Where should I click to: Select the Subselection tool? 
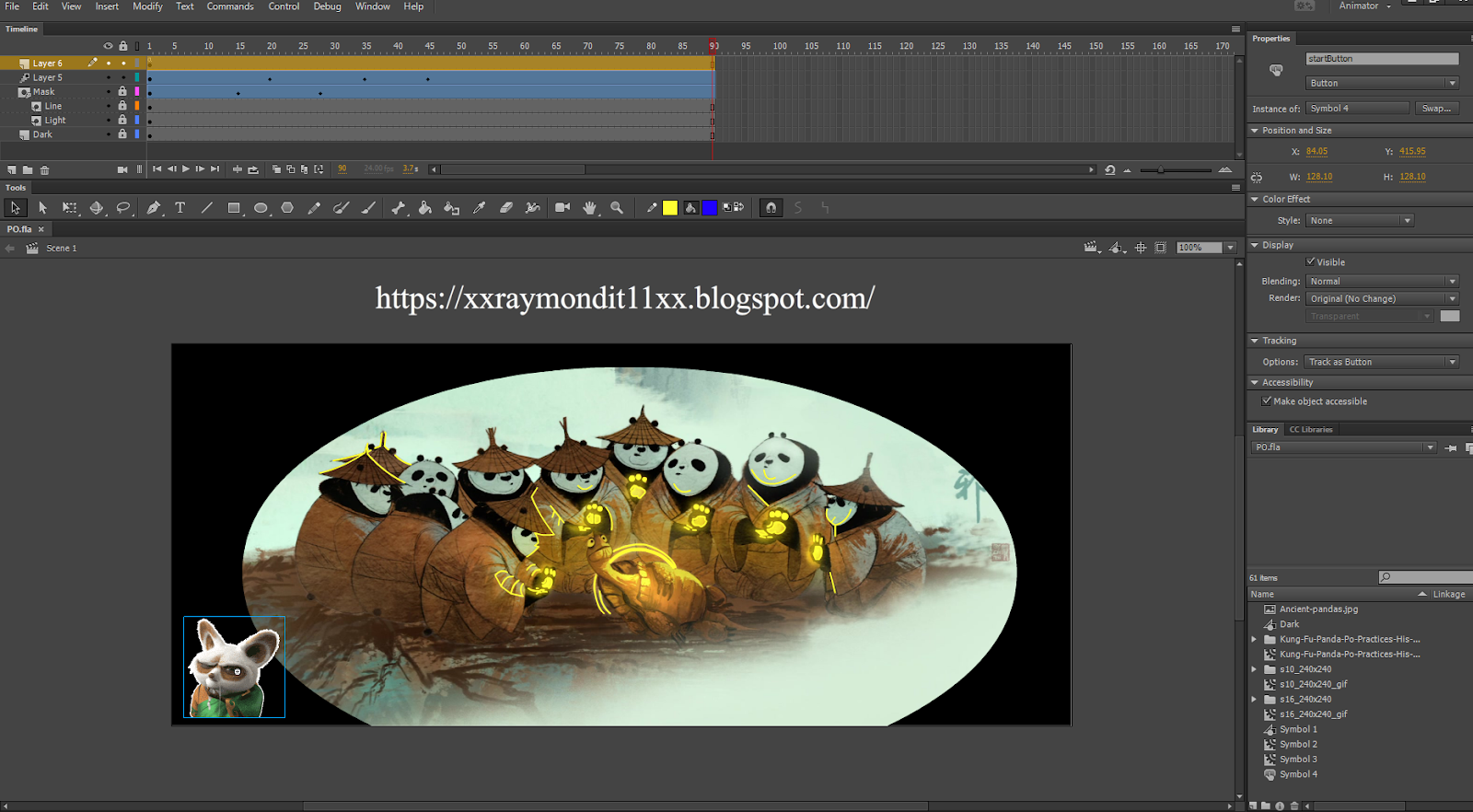42,208
